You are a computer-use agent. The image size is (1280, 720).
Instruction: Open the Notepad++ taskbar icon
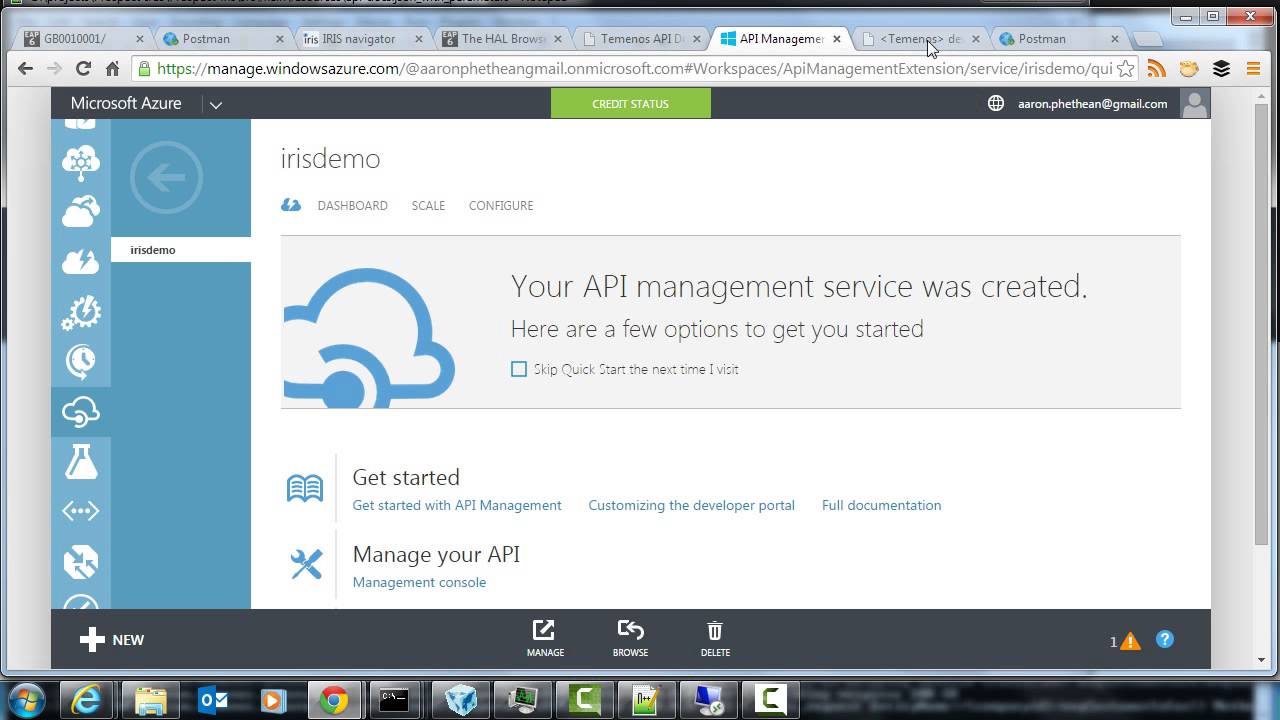(646, 700)
